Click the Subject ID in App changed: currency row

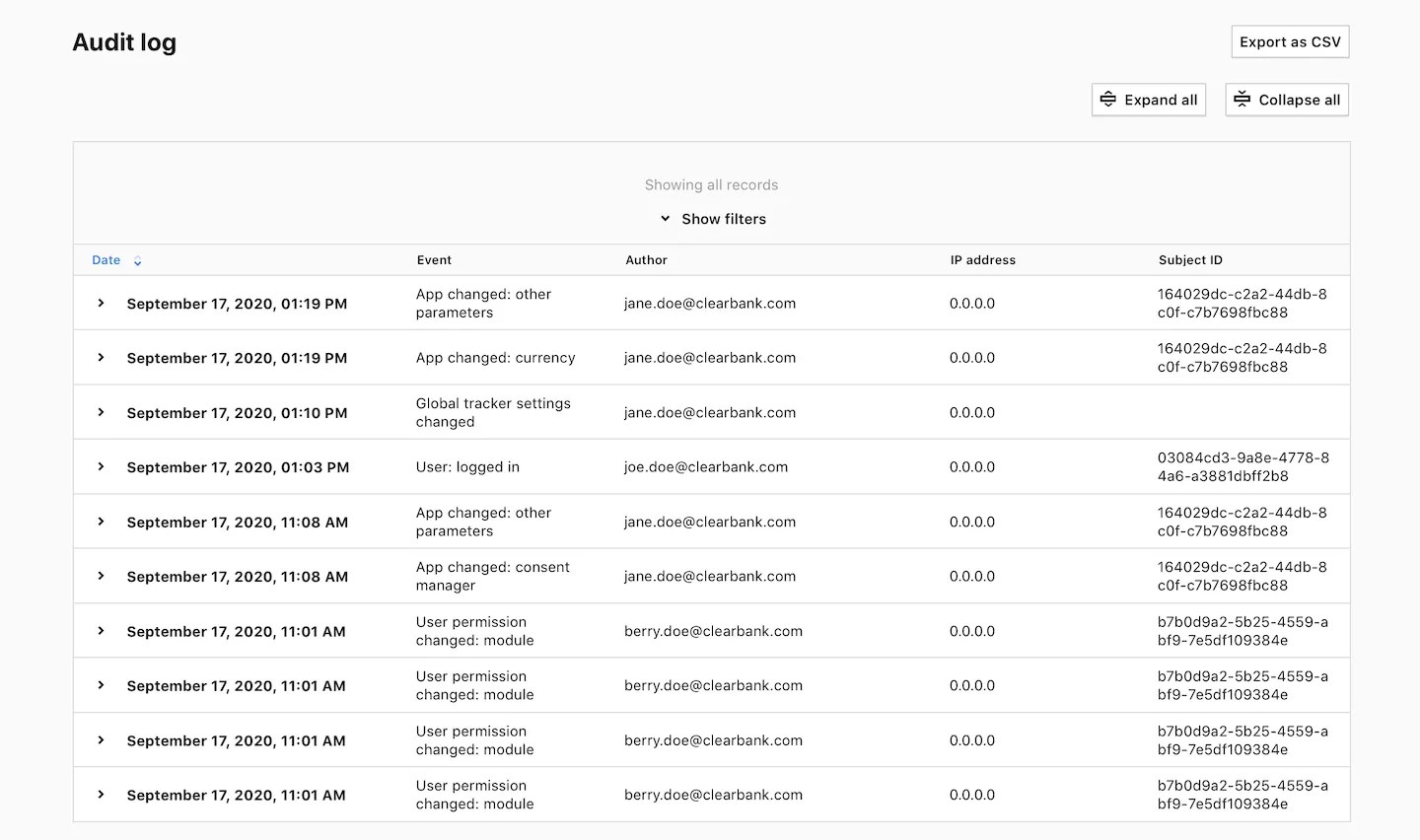tap(1242, 357)
